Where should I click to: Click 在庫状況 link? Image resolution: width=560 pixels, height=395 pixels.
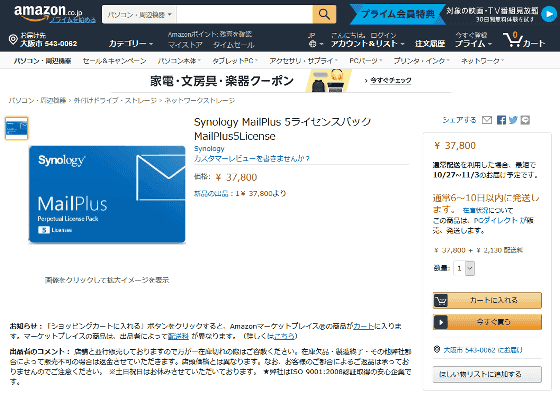(475, 210)
